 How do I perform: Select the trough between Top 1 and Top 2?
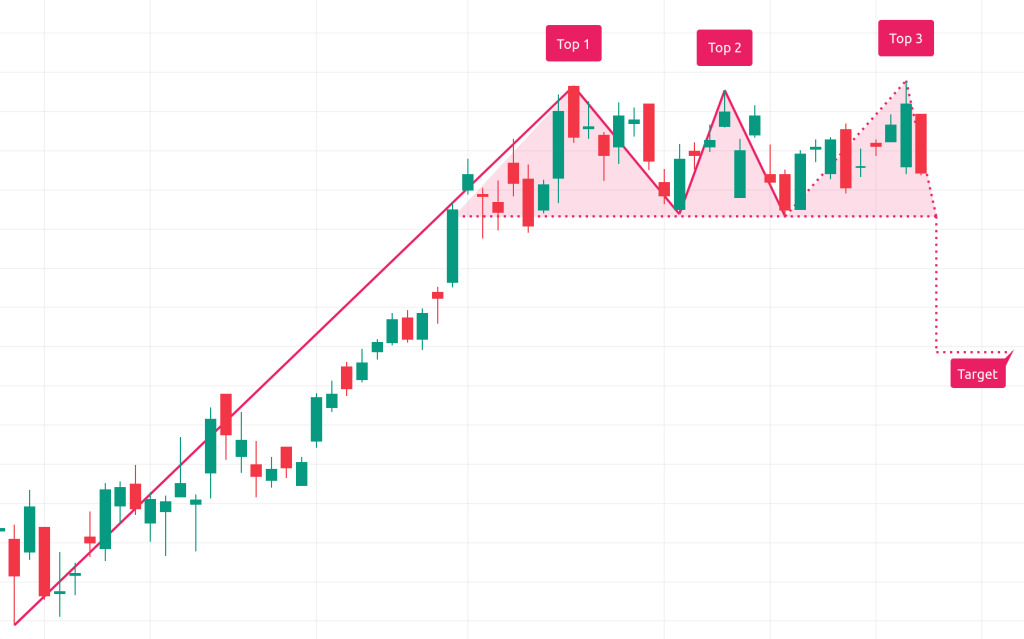pos(680,214)
